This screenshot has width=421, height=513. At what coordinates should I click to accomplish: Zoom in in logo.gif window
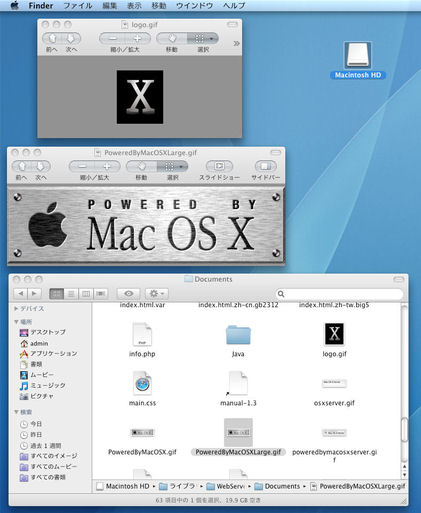(138, 39)
